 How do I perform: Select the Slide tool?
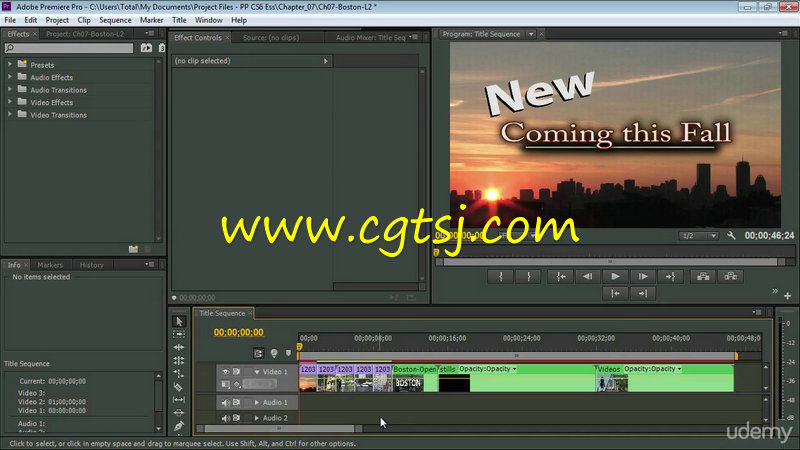tap(179, 412)
